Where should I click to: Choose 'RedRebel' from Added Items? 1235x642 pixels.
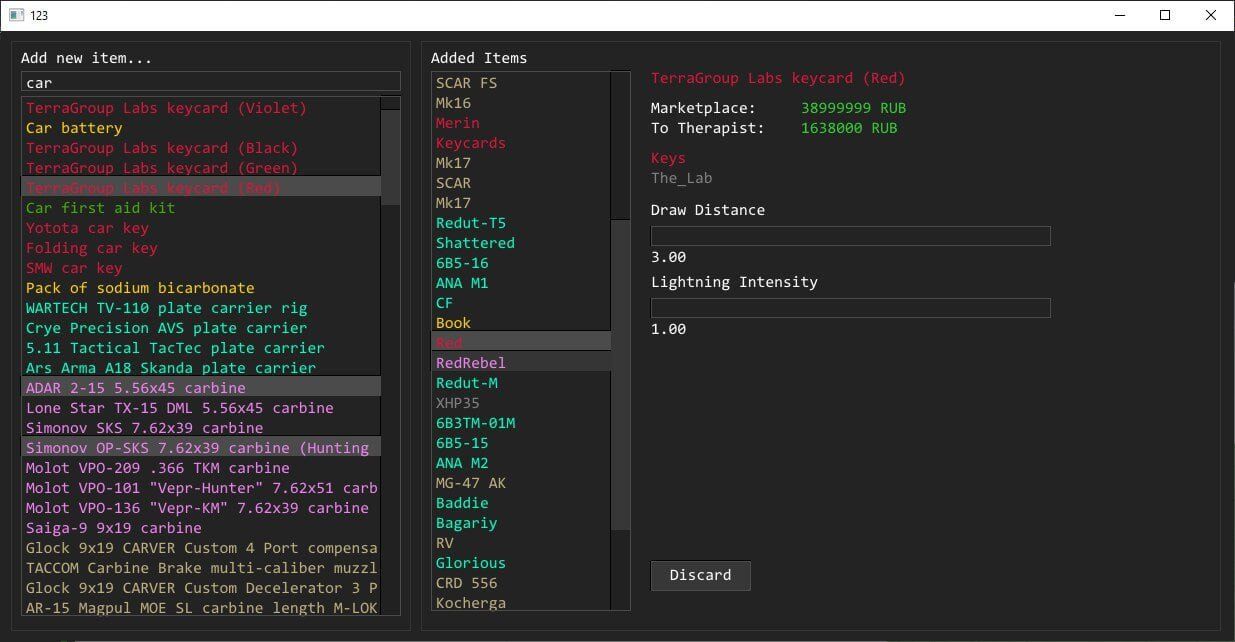click(470, 363)
